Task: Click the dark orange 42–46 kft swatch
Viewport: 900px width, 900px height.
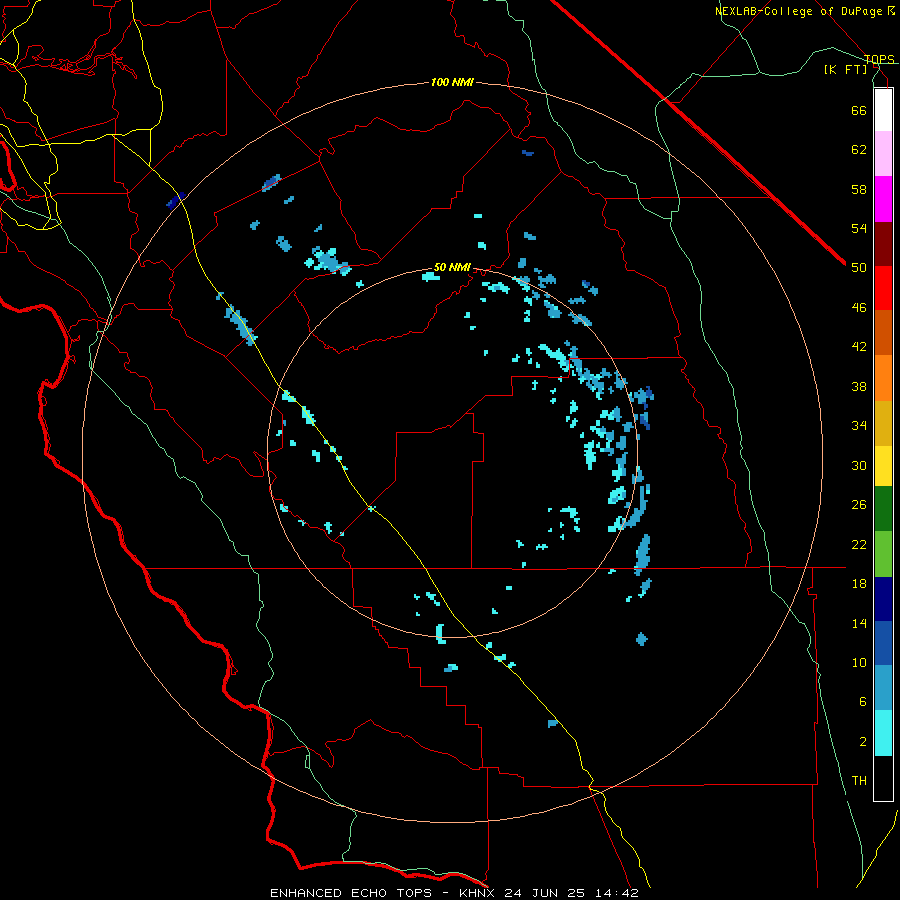Action: pyautogui.click(x=883, y=333)
